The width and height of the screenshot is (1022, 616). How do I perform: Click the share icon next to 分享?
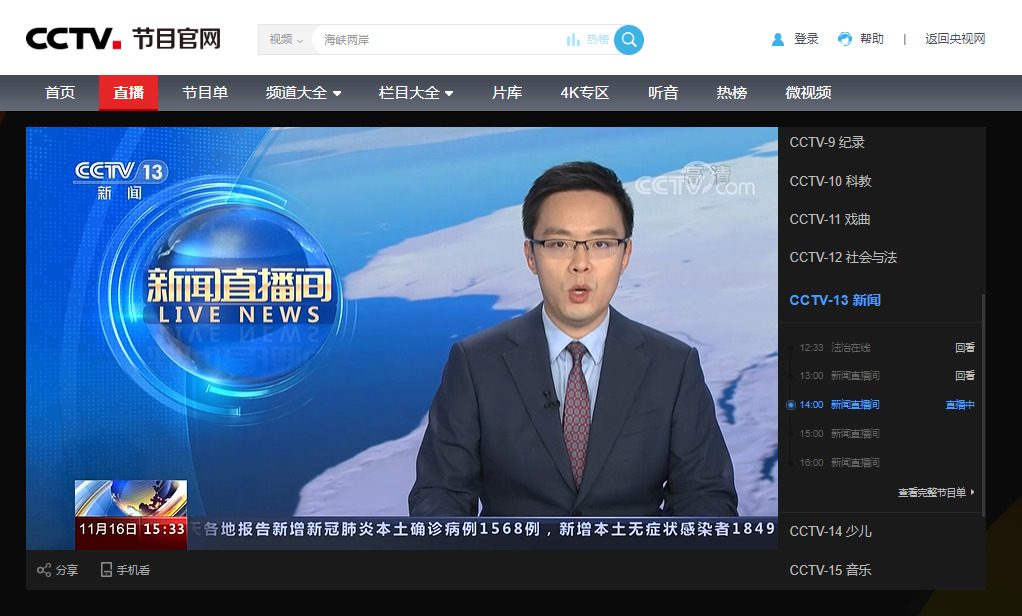pyautogui.click(x=44, y=569)
